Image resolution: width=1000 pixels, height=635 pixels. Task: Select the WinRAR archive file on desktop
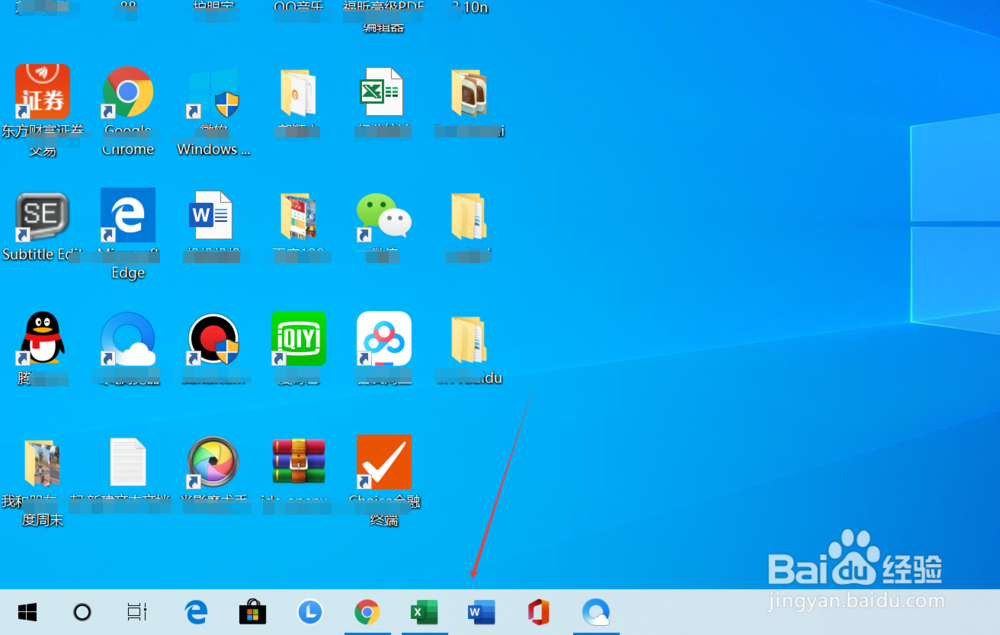(x=298, y=462)
